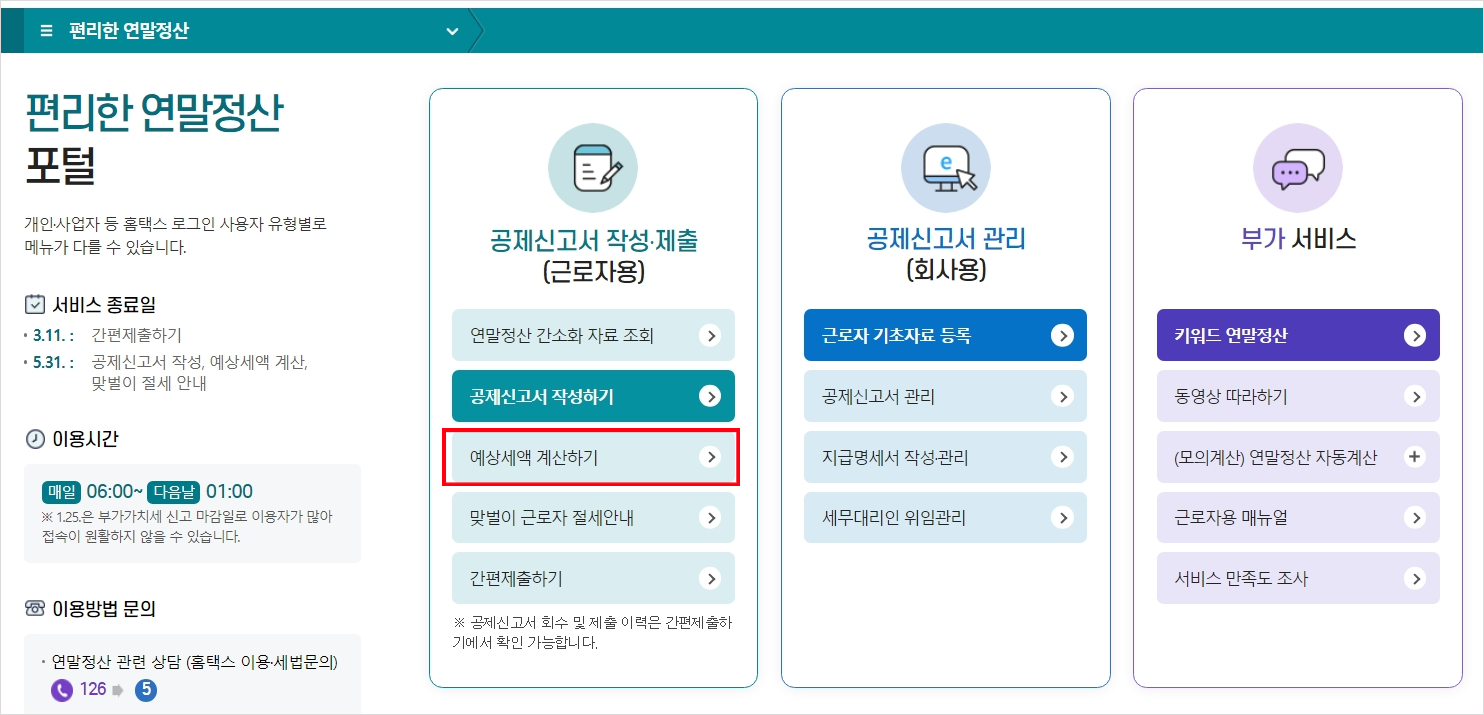Click arrow icon on 서비스 만족도 조사
1484x715 pixels.
coord(1414,579)
